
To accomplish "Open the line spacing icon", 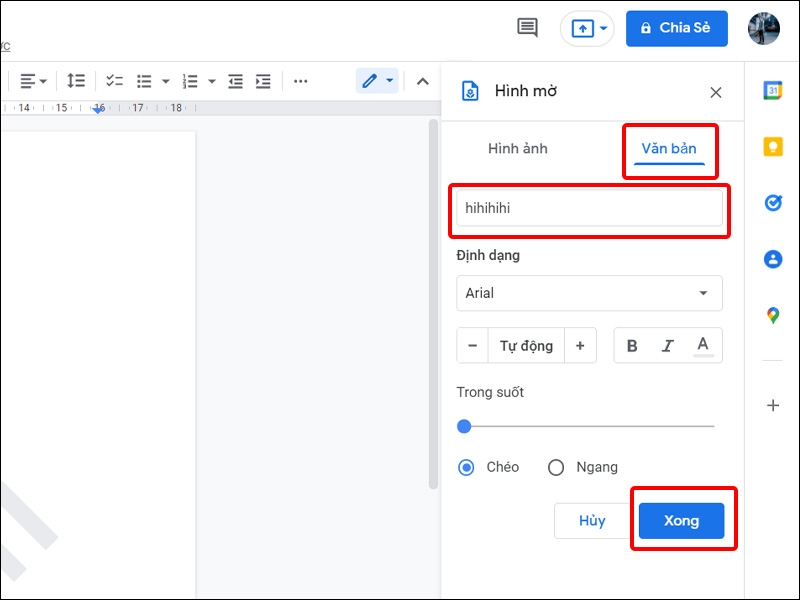I will [x=76, y=81].
